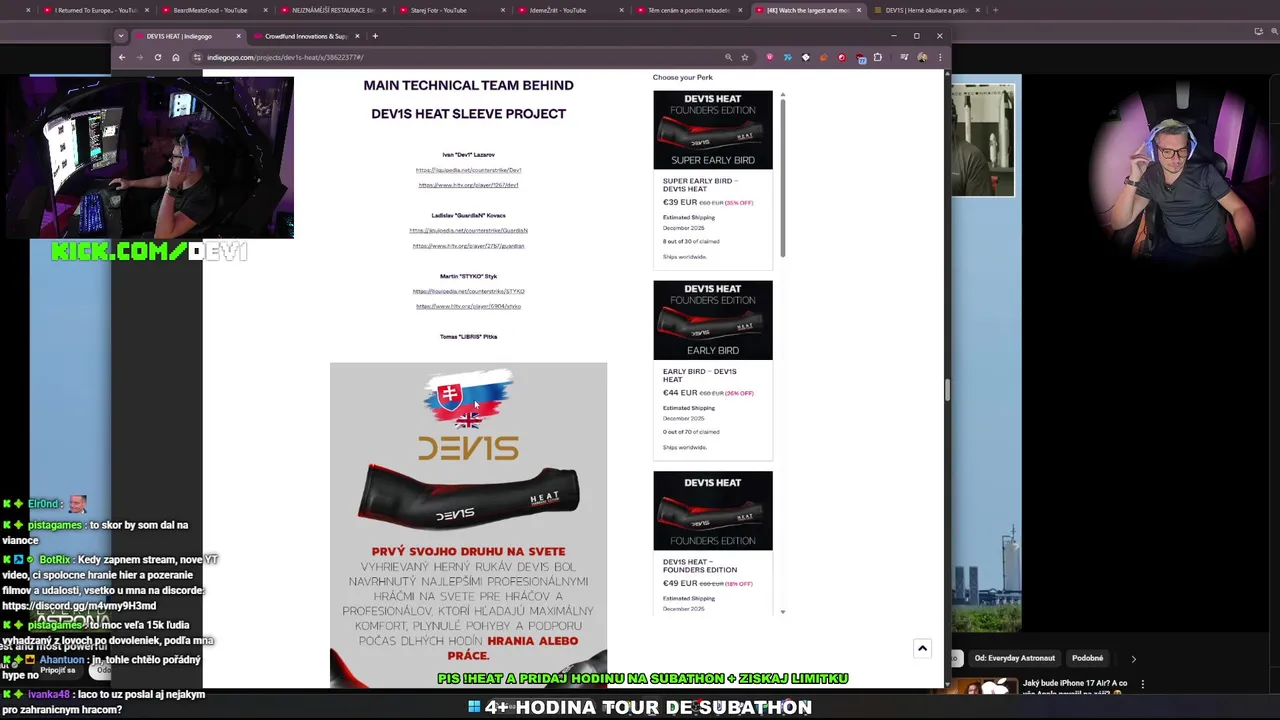Bookmark this page with the star icon
This screenshot has height=720, width=1280.
pyautogui.click(x=745, y=57)
